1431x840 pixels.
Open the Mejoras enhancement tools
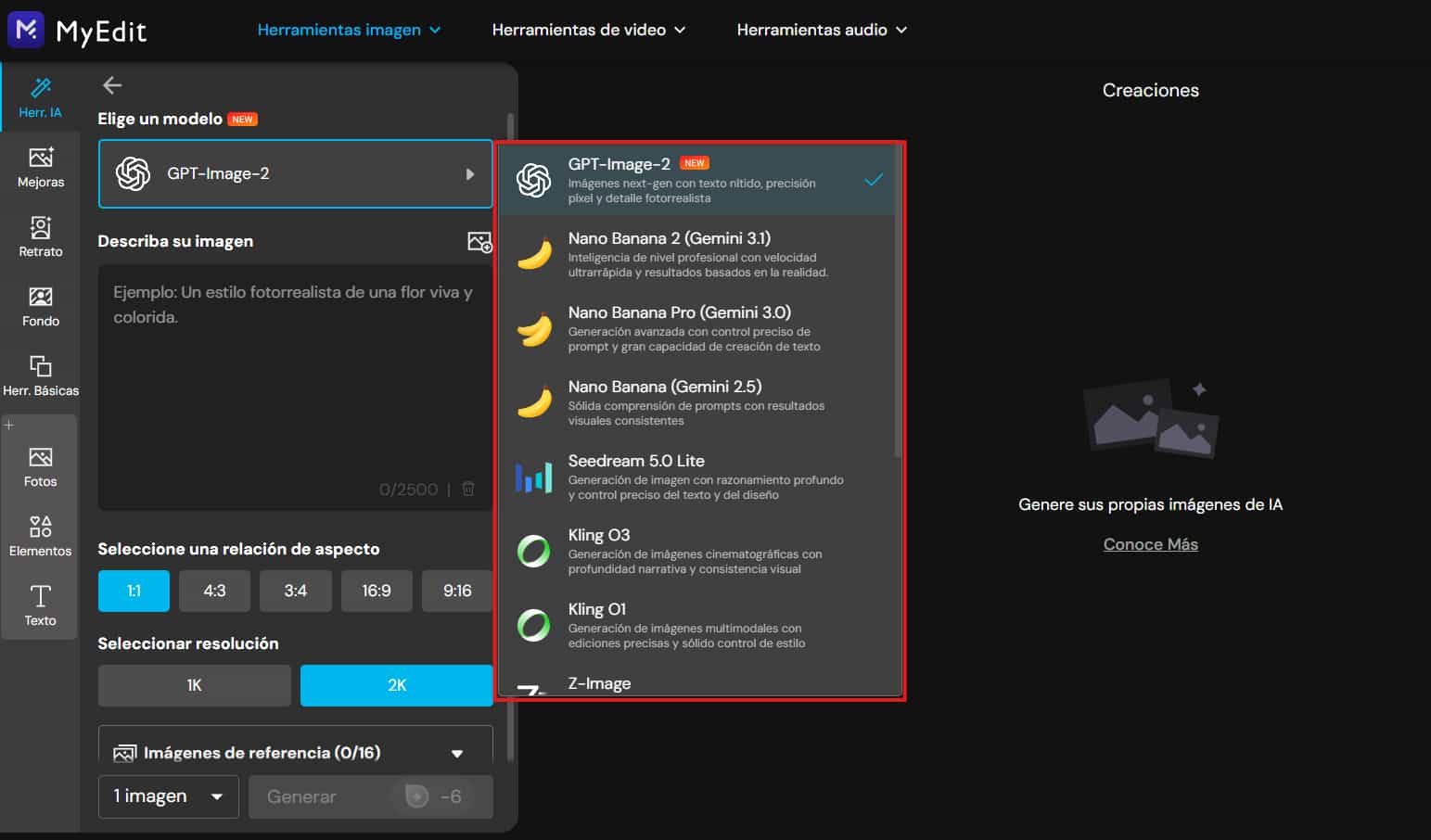coord(41,168)
